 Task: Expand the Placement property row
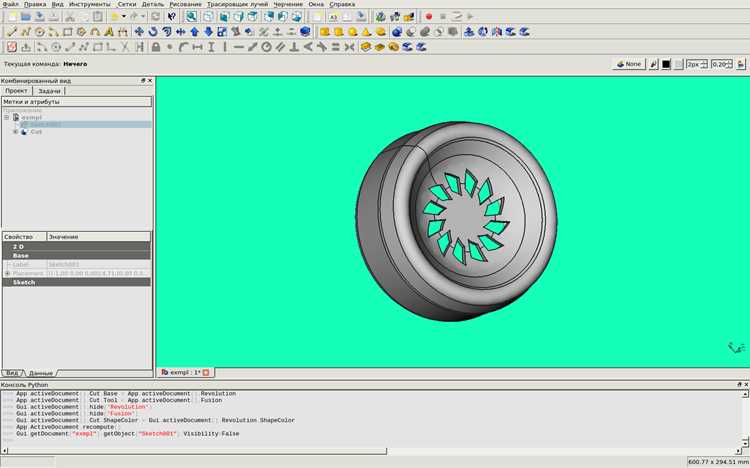[8, 273]
